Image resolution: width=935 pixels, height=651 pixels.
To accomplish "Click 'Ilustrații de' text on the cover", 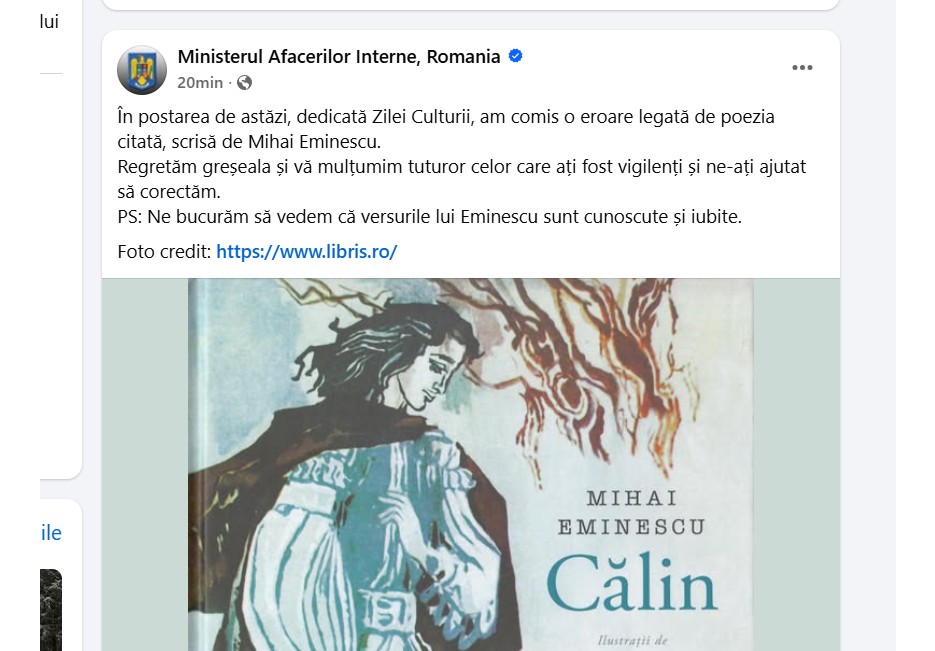I will (x=632, y=641).
